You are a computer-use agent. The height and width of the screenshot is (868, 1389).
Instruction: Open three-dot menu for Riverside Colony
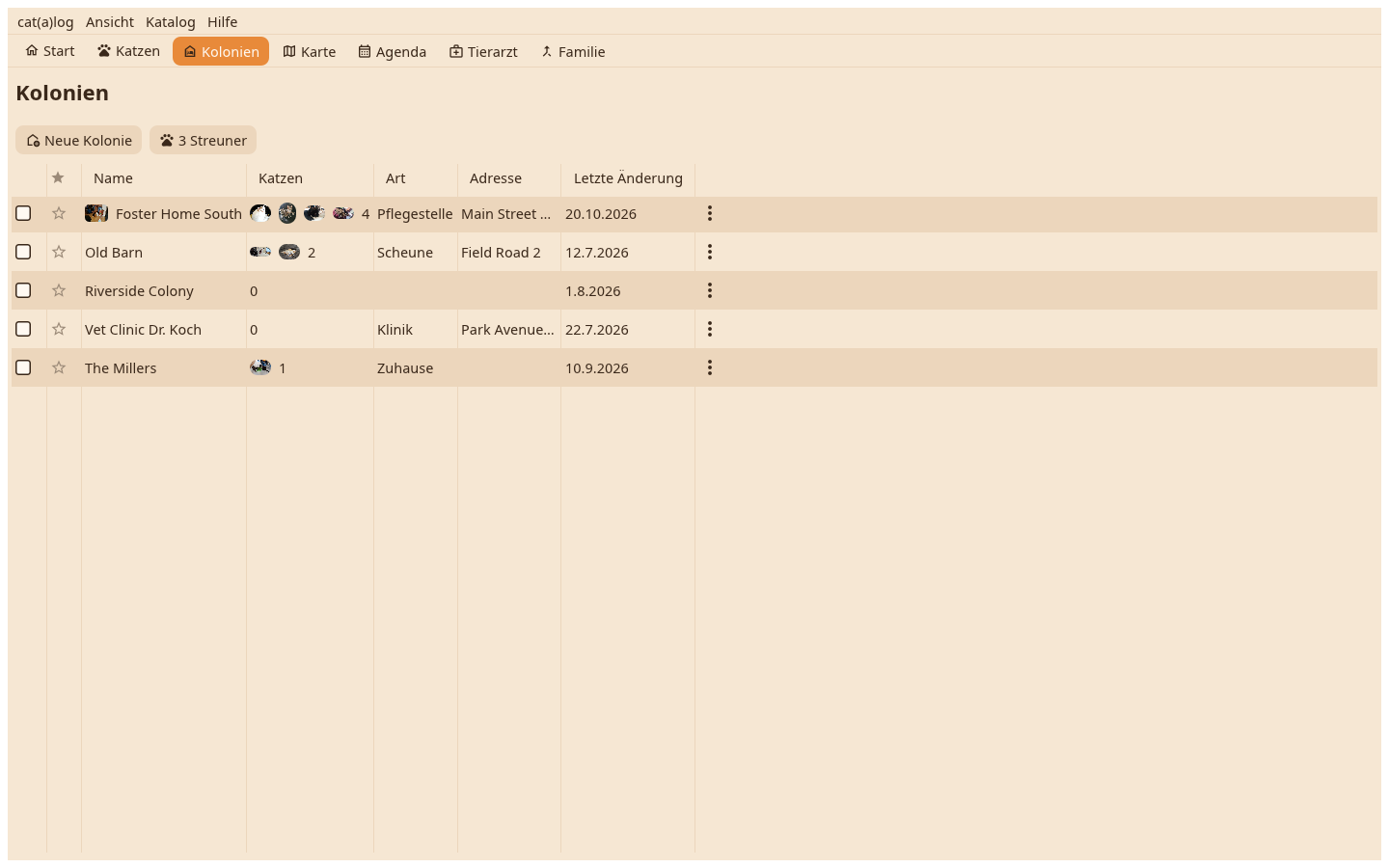[x=710, y=290]
